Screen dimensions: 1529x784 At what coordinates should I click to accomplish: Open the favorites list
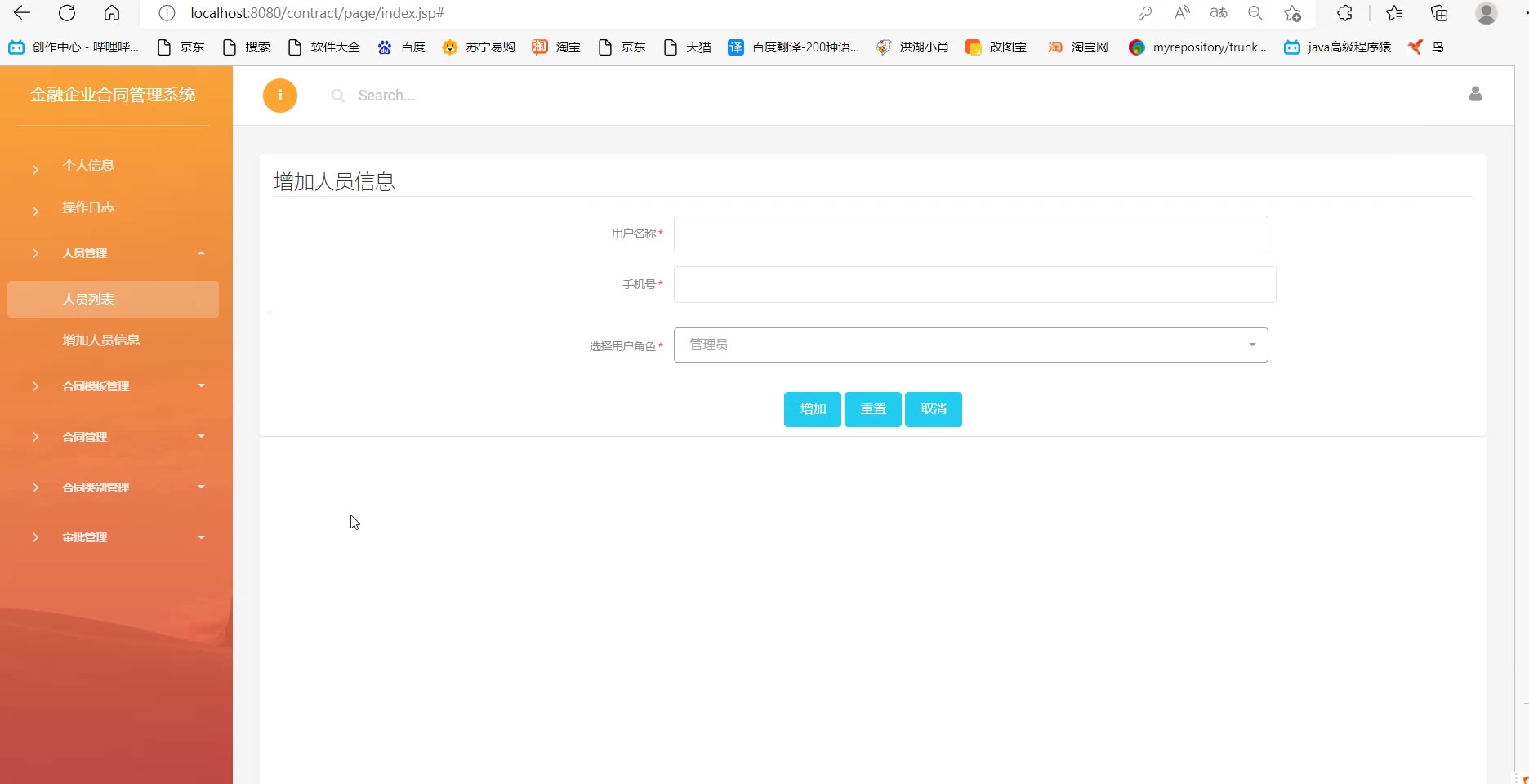1394,13
